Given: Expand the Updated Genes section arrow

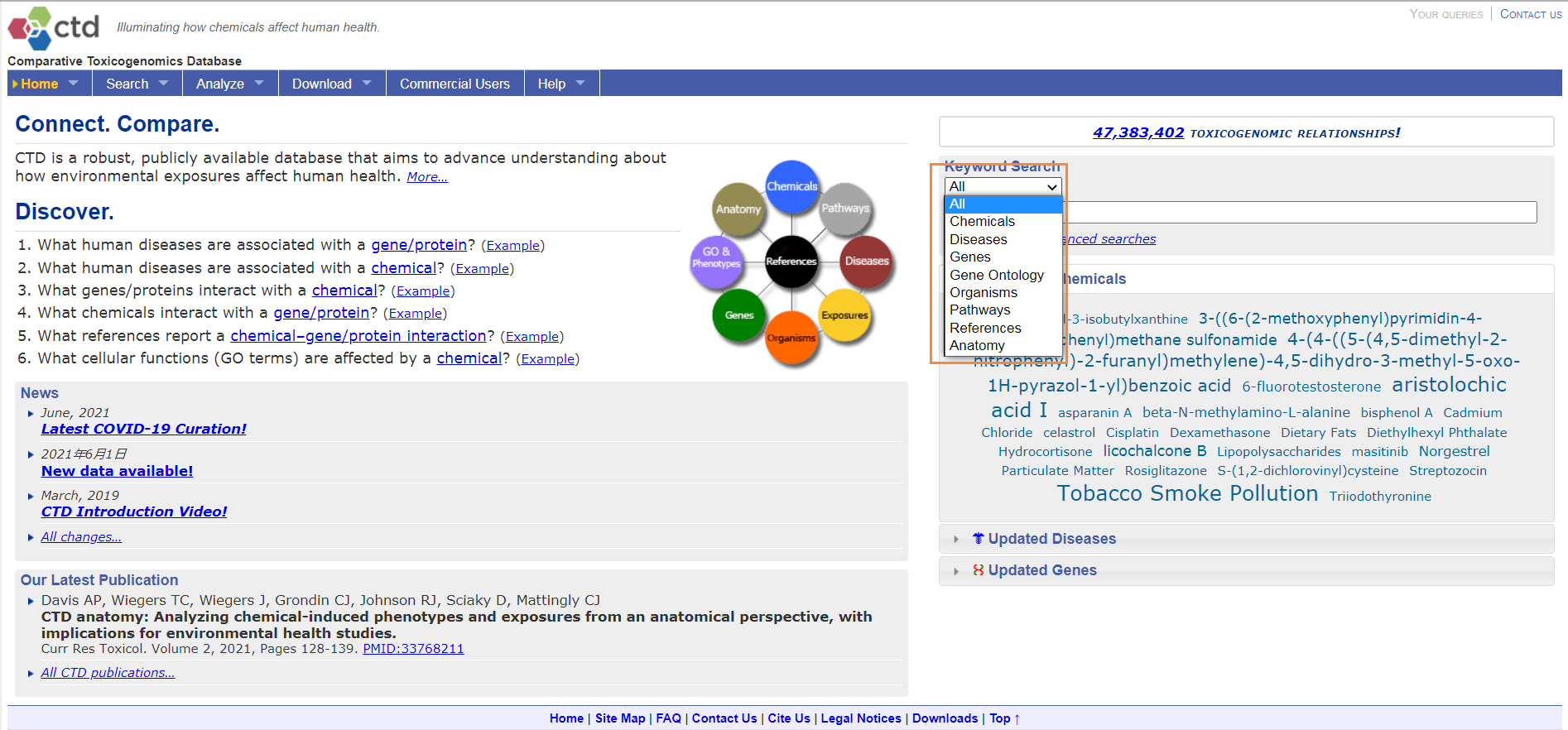Looking at the screenshot, I should coord(956,571).
